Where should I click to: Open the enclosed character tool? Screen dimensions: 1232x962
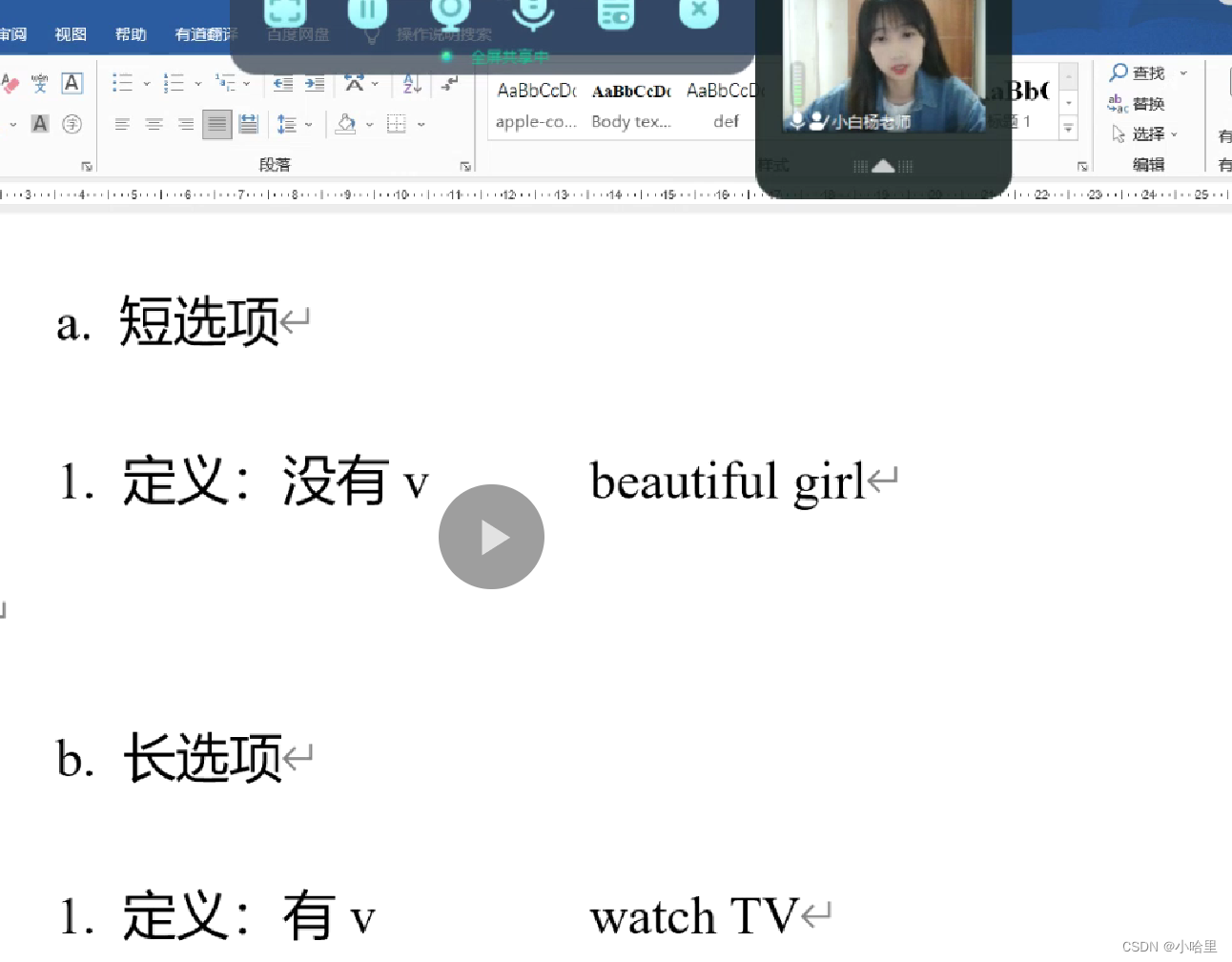coord(72,124)
